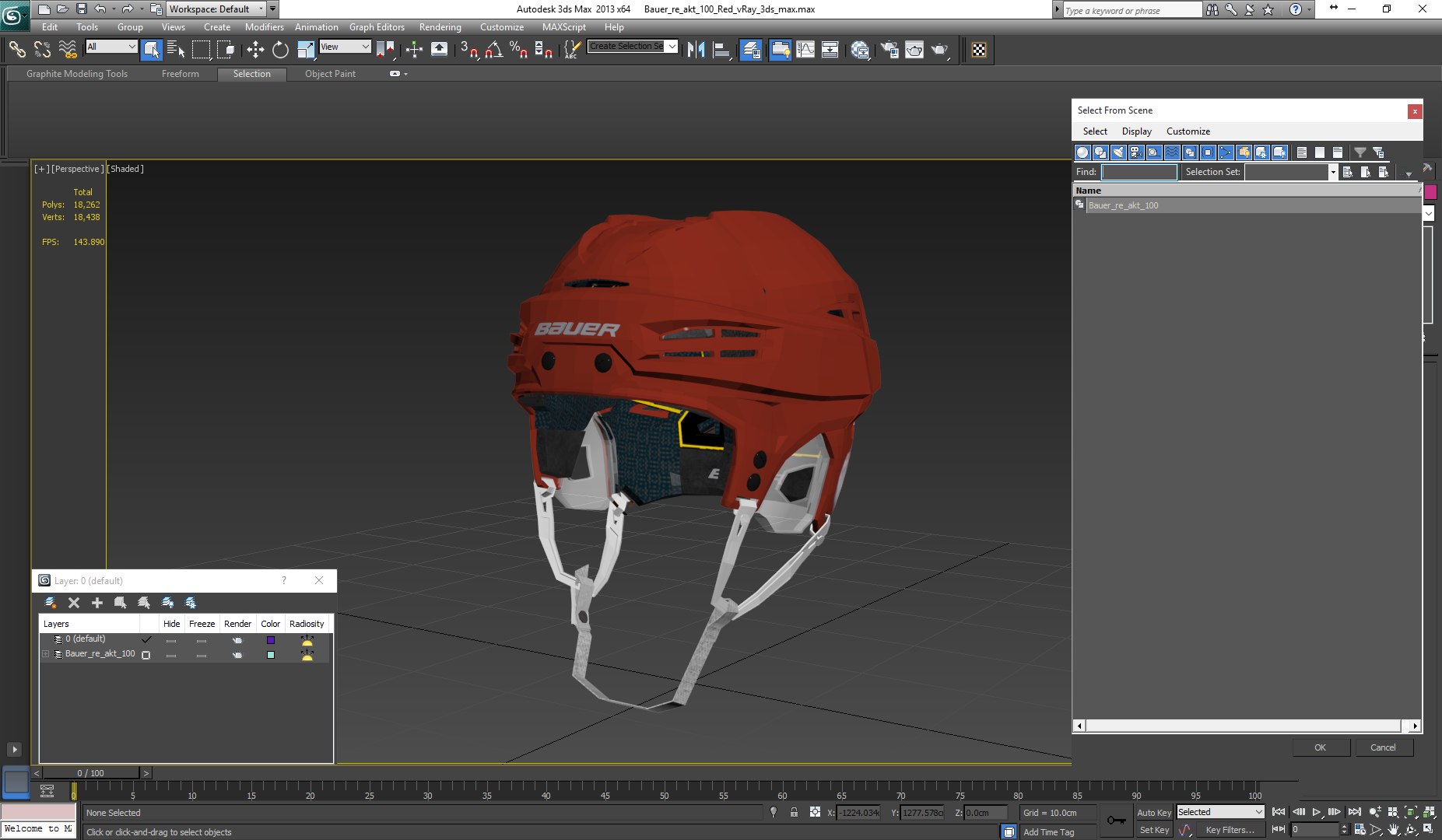Open the Schematic View
Image resolution: width=1442 pixels, height=840 pixels.
click(x=830, y=50)
